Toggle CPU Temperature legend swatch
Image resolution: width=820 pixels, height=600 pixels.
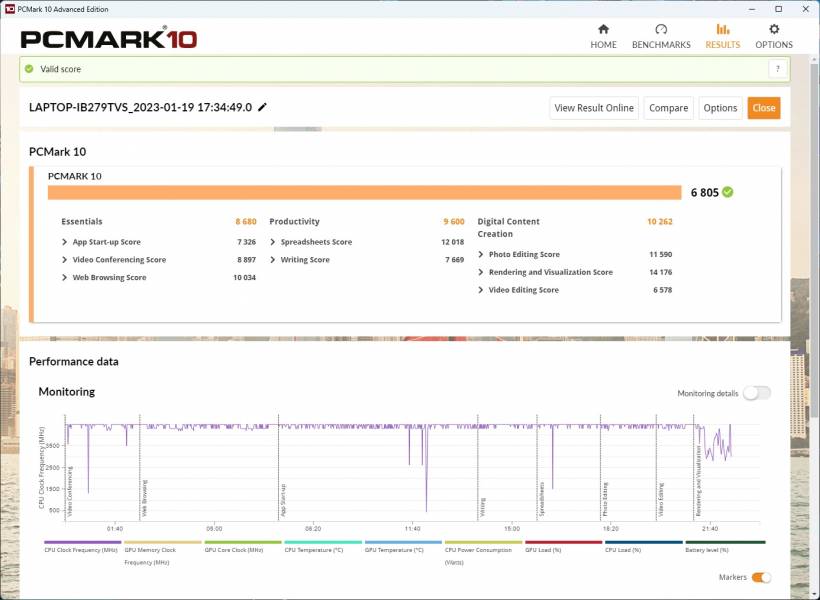(323, 542)
